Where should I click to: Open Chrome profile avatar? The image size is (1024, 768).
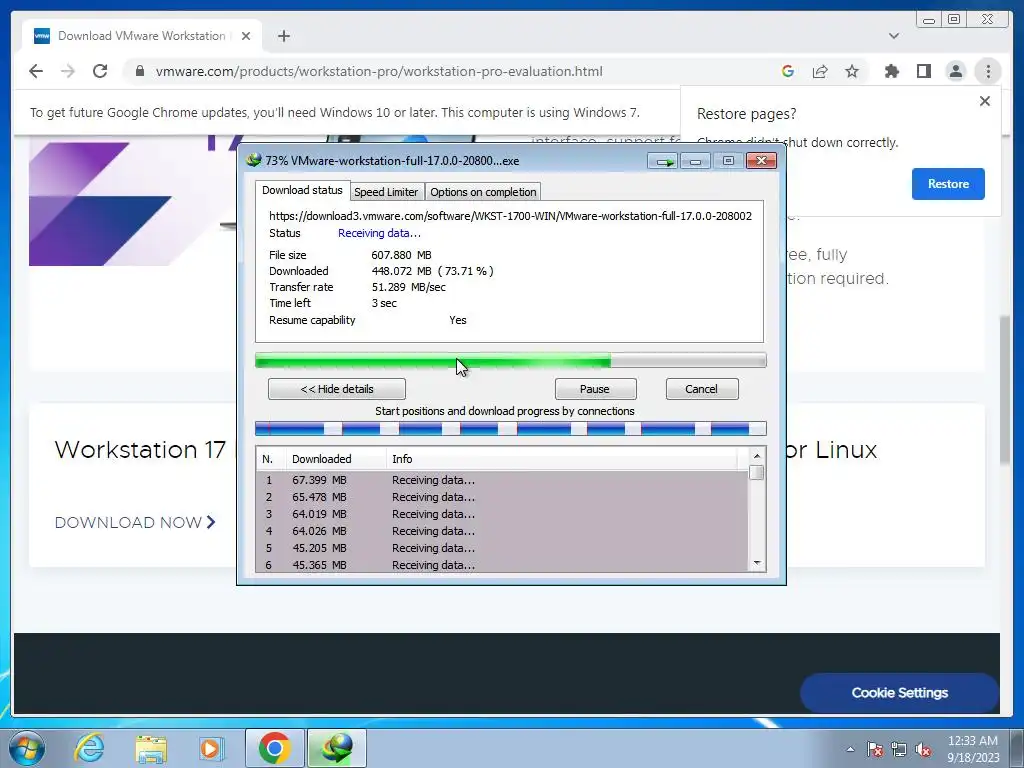[x=955, y=71]
